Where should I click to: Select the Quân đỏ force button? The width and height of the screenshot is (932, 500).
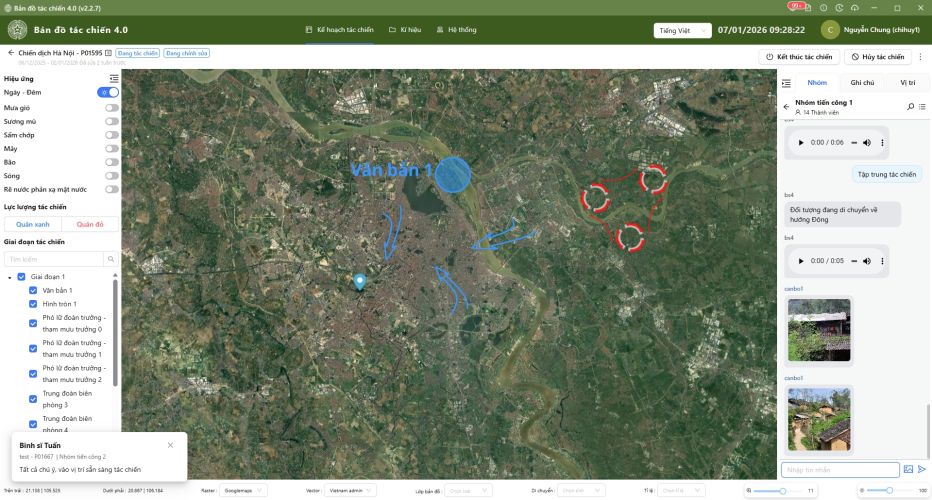point(90,224)
